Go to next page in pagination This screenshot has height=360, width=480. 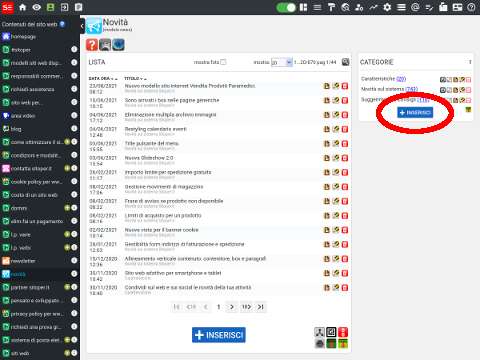(232, 307)
